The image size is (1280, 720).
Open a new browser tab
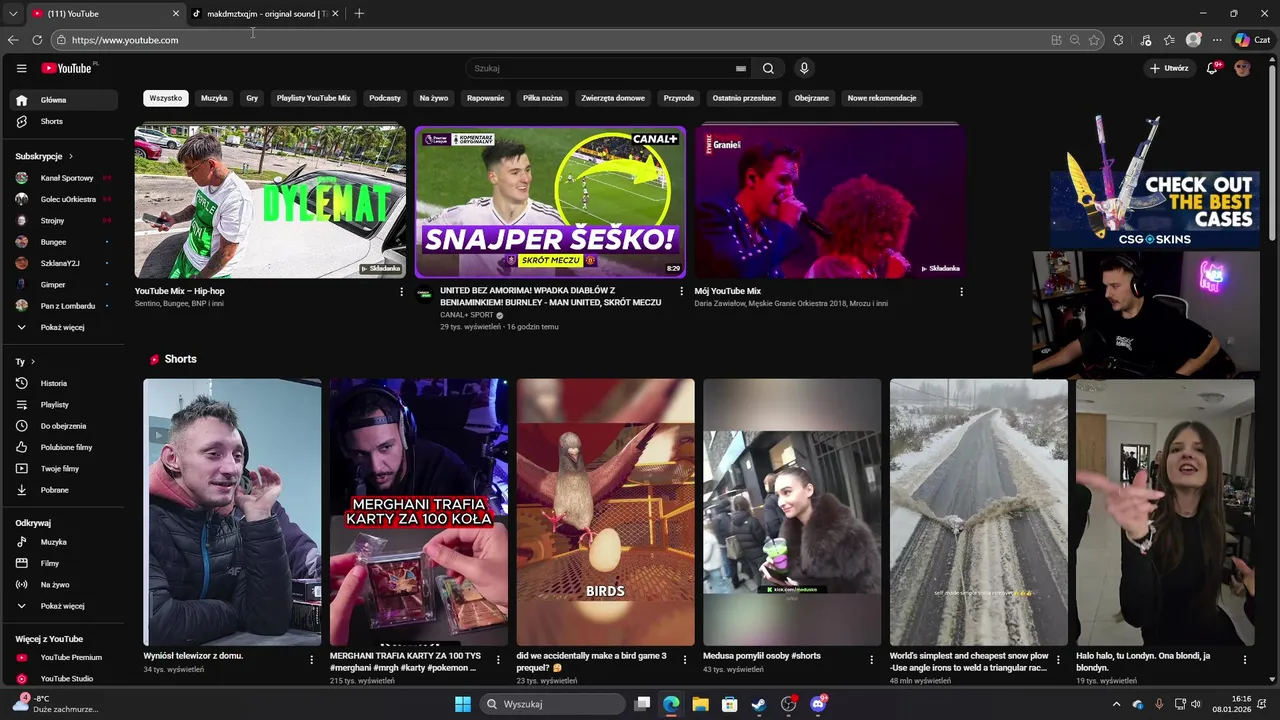pos(359,14)
